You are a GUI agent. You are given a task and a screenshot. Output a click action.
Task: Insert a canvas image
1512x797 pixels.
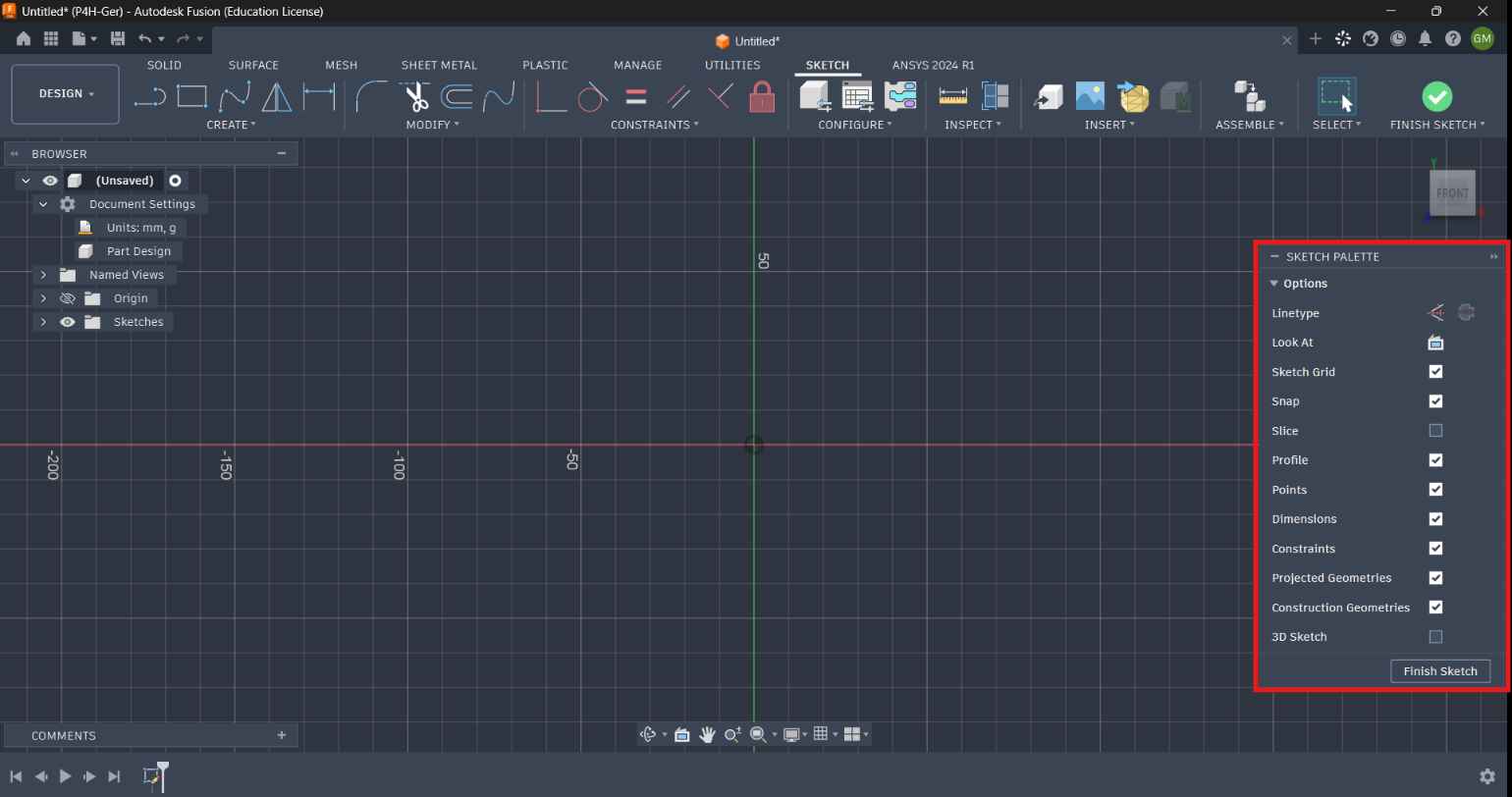pyautogui.click(x=1090, y=96)
